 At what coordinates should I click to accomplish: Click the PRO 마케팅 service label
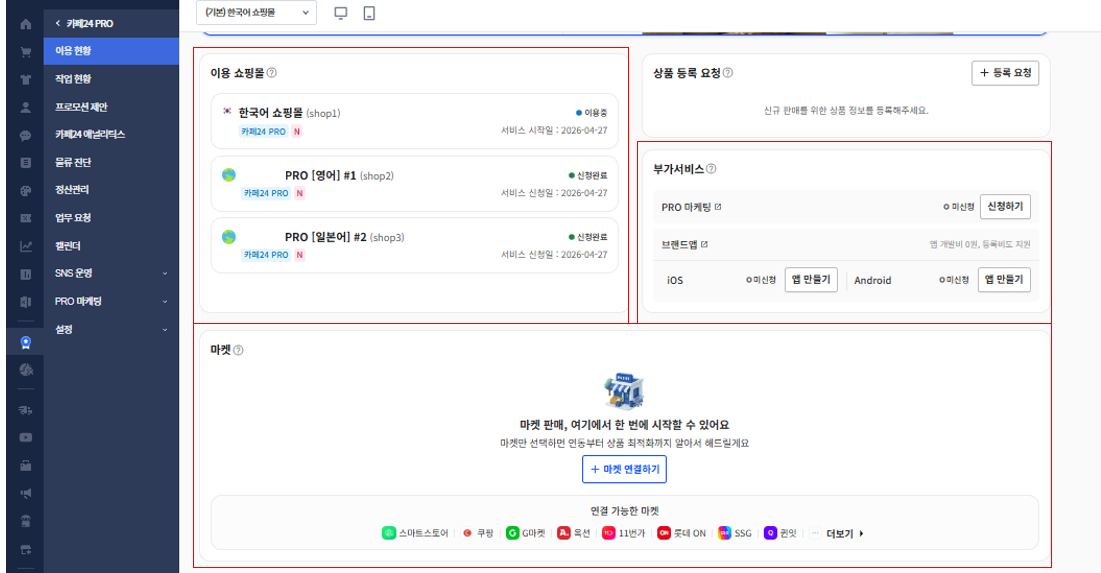pos(686,207)
